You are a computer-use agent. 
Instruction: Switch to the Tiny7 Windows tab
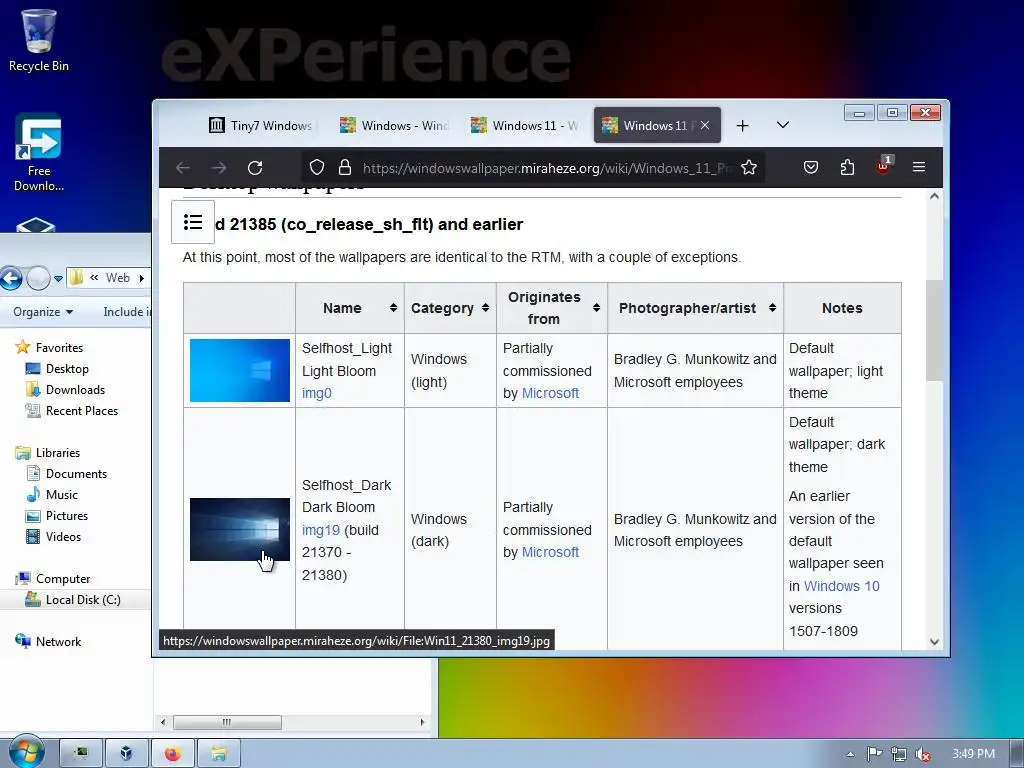pyautogui.click(x=261, y=125)
